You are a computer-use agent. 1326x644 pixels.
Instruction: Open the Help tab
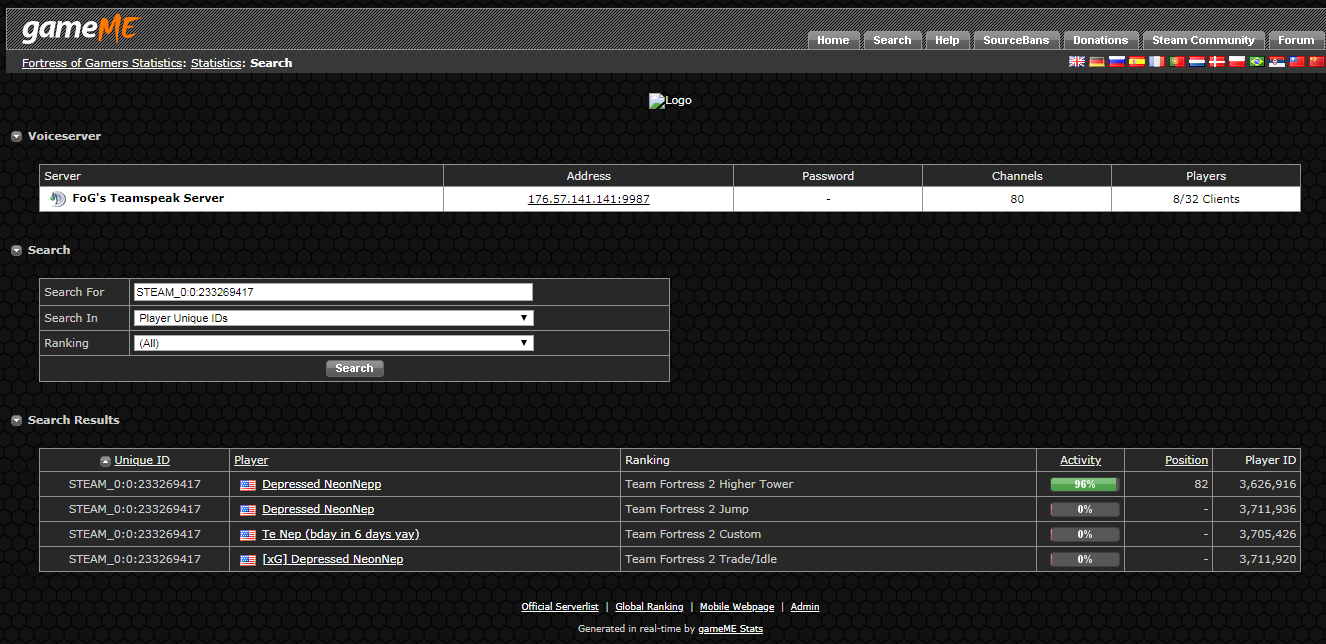click(x=947, y=40)
